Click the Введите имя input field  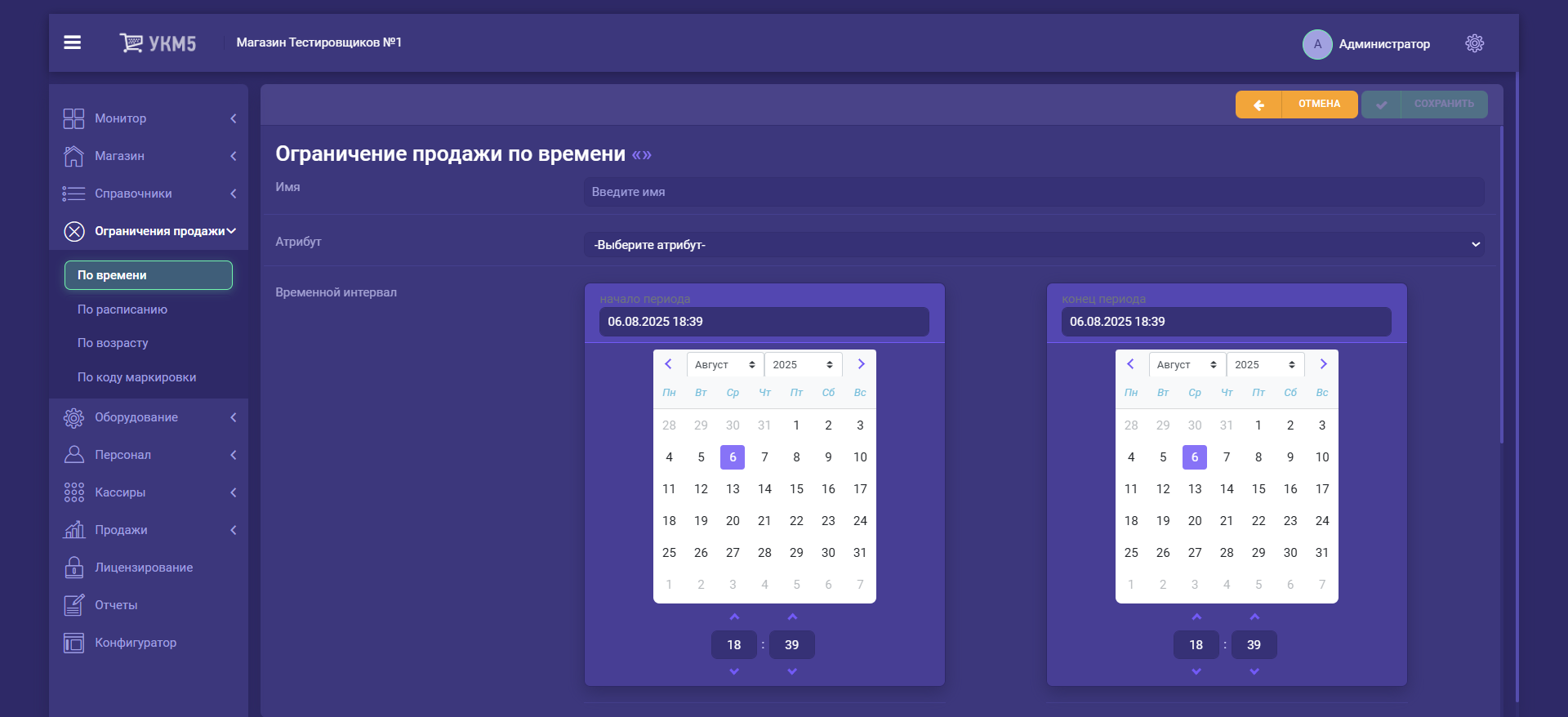[1034, 192]
